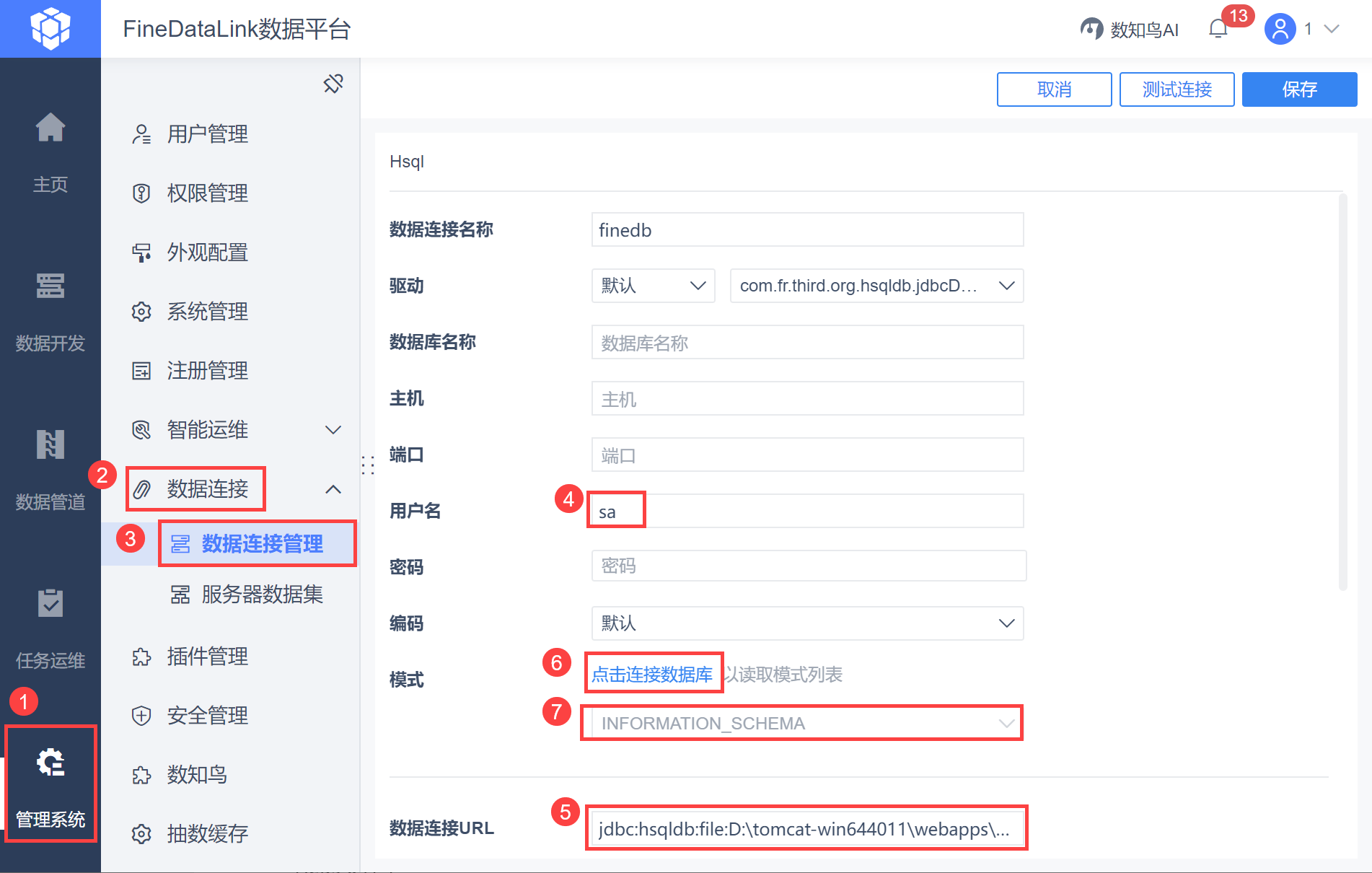Open the notifications bell icon
Screen dimensions: 1372x873
click(x=1218, y=29)
